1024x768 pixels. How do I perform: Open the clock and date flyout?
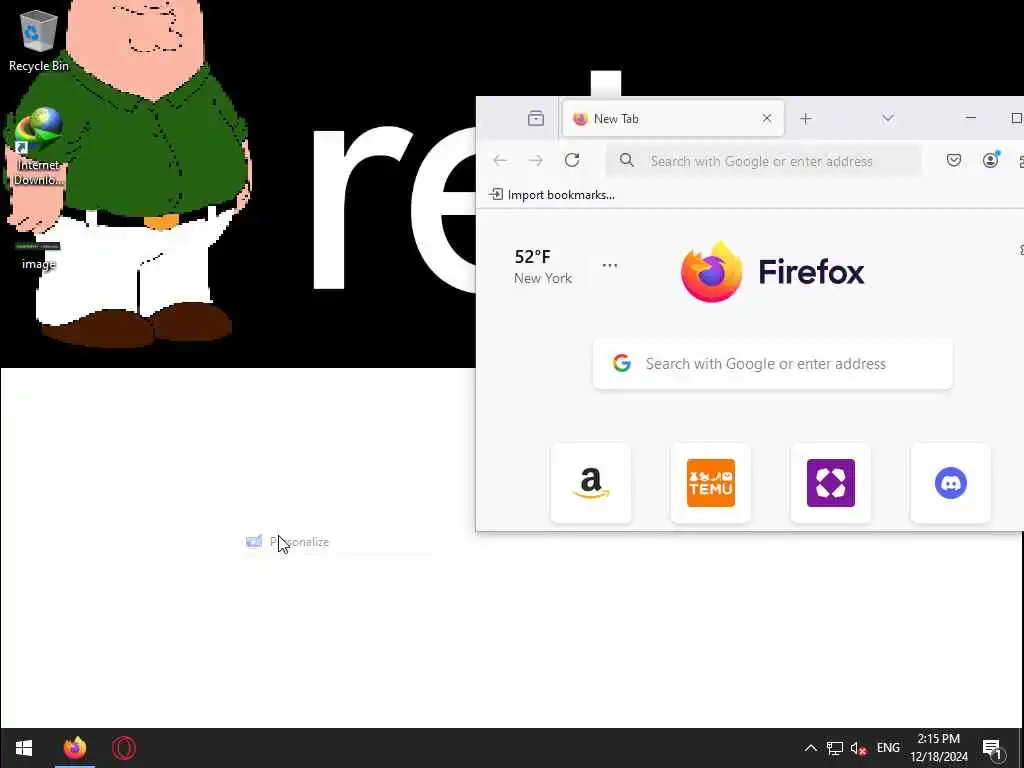click(x=939, y=748)
